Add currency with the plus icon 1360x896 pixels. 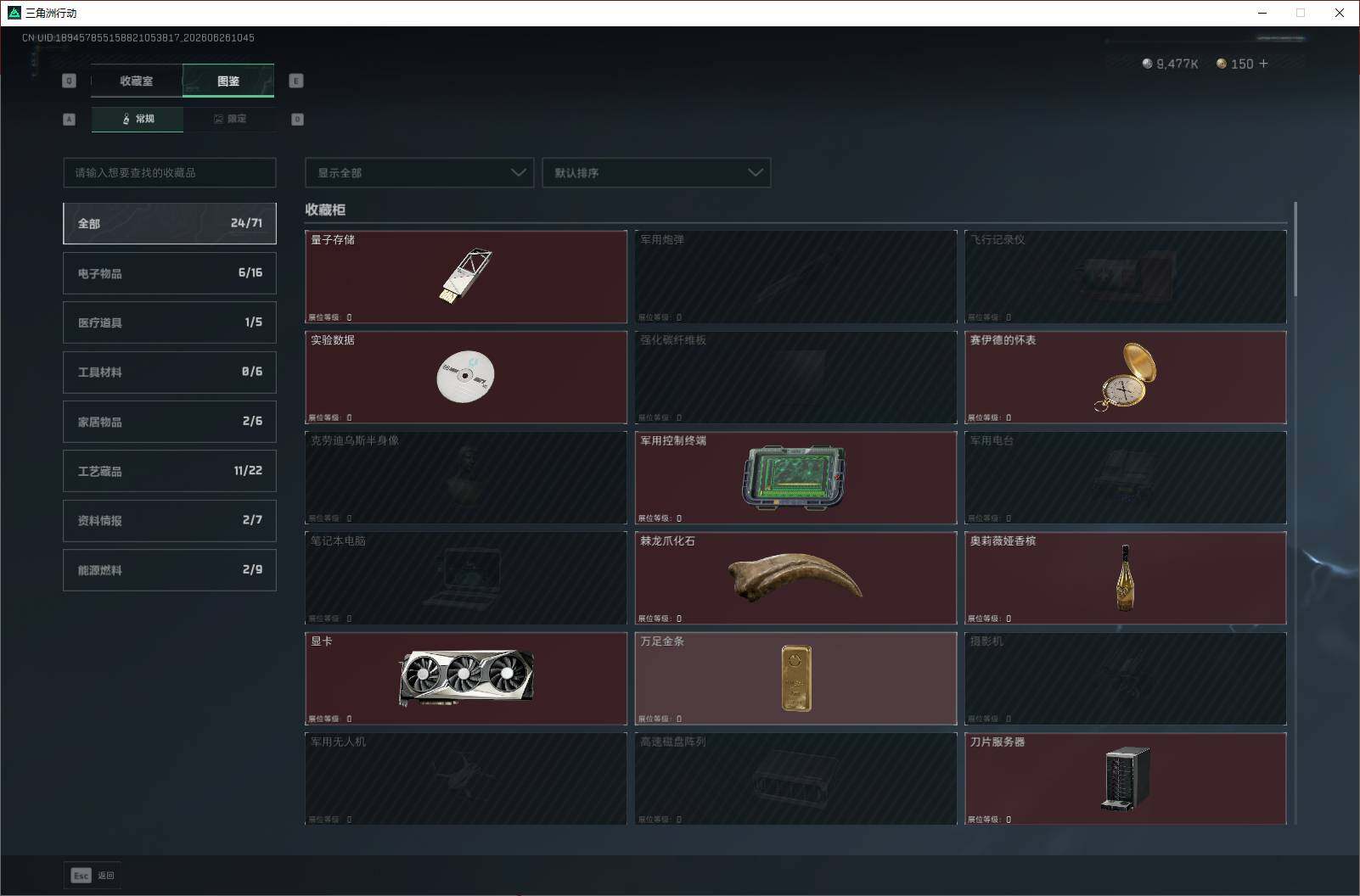point(1263,64)
